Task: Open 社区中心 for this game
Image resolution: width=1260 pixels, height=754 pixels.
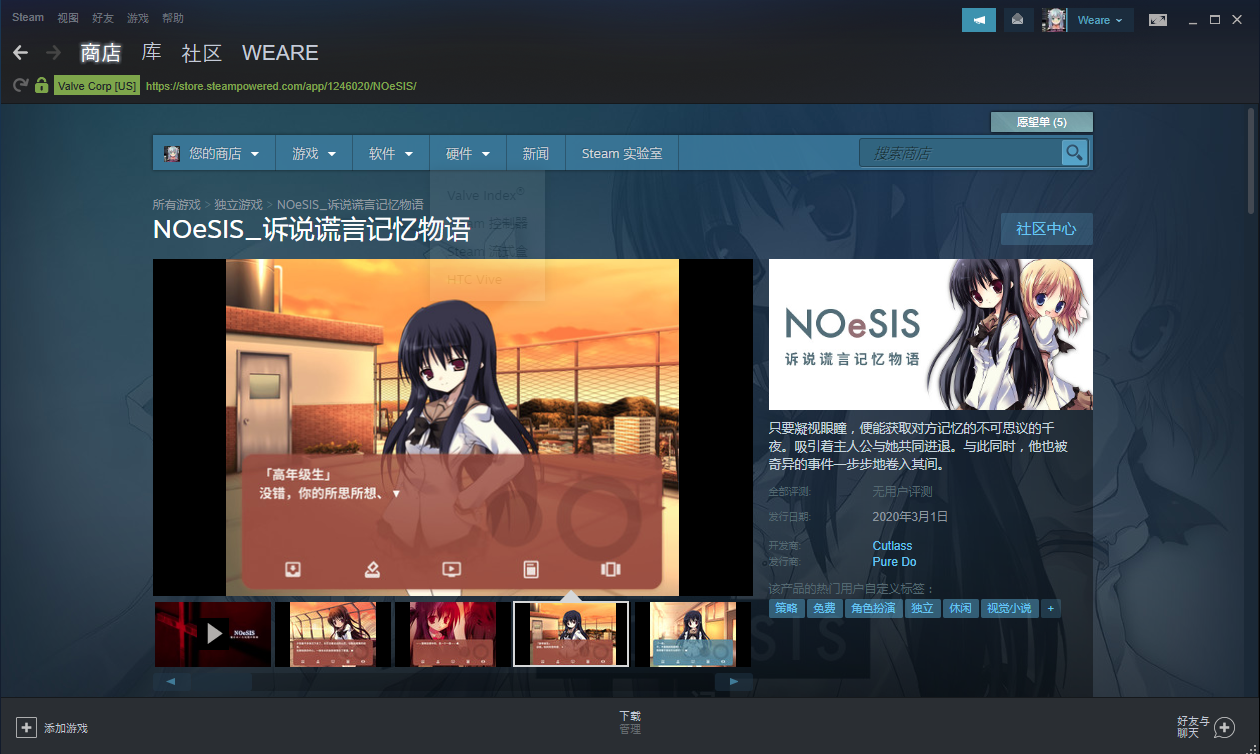Action: [1046, 229]
